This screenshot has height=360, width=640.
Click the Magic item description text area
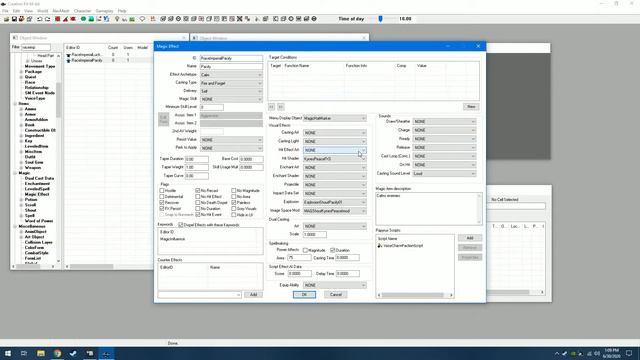429,209
